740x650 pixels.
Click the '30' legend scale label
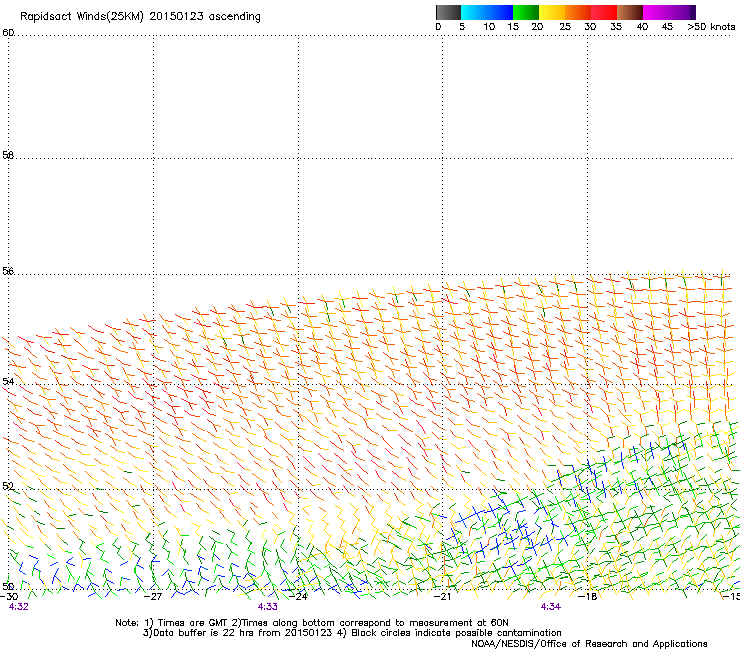tap(590, 27)
